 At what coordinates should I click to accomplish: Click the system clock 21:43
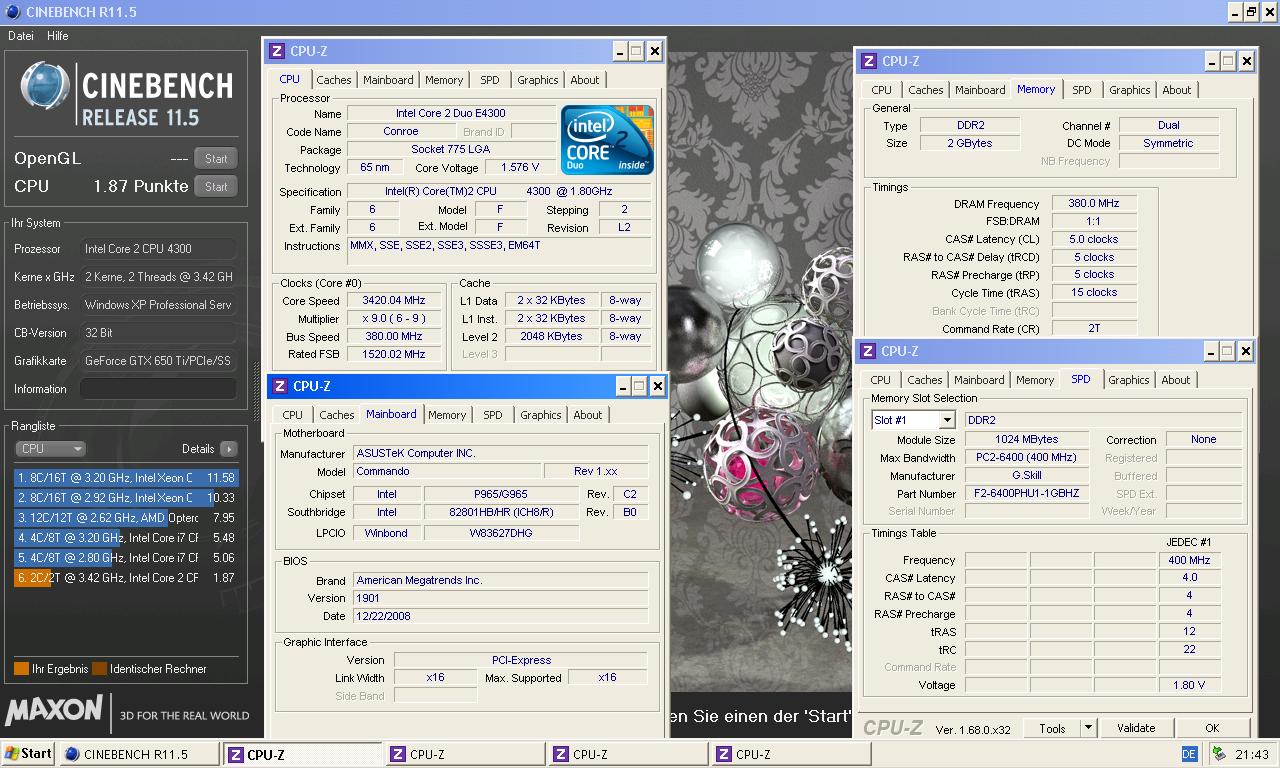coord(1252,755)
